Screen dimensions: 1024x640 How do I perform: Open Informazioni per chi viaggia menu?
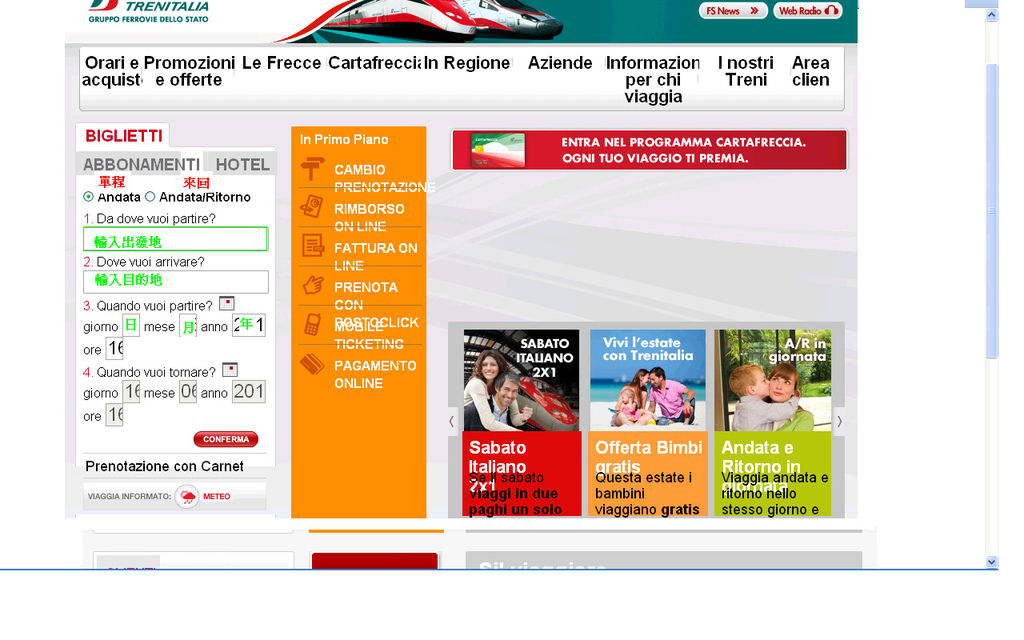pos(653,80)
